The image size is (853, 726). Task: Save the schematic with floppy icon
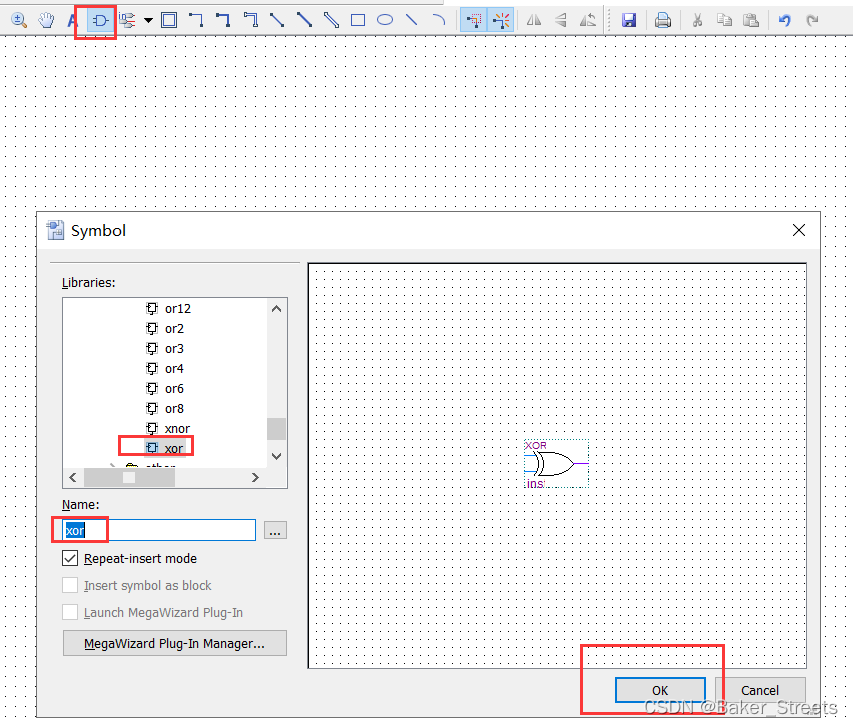click(629, 21)
